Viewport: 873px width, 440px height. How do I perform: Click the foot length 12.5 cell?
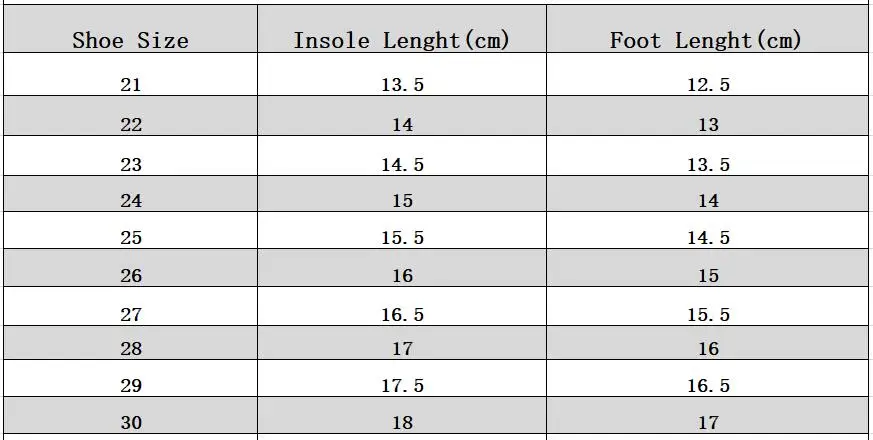click(x=708, y=85)
